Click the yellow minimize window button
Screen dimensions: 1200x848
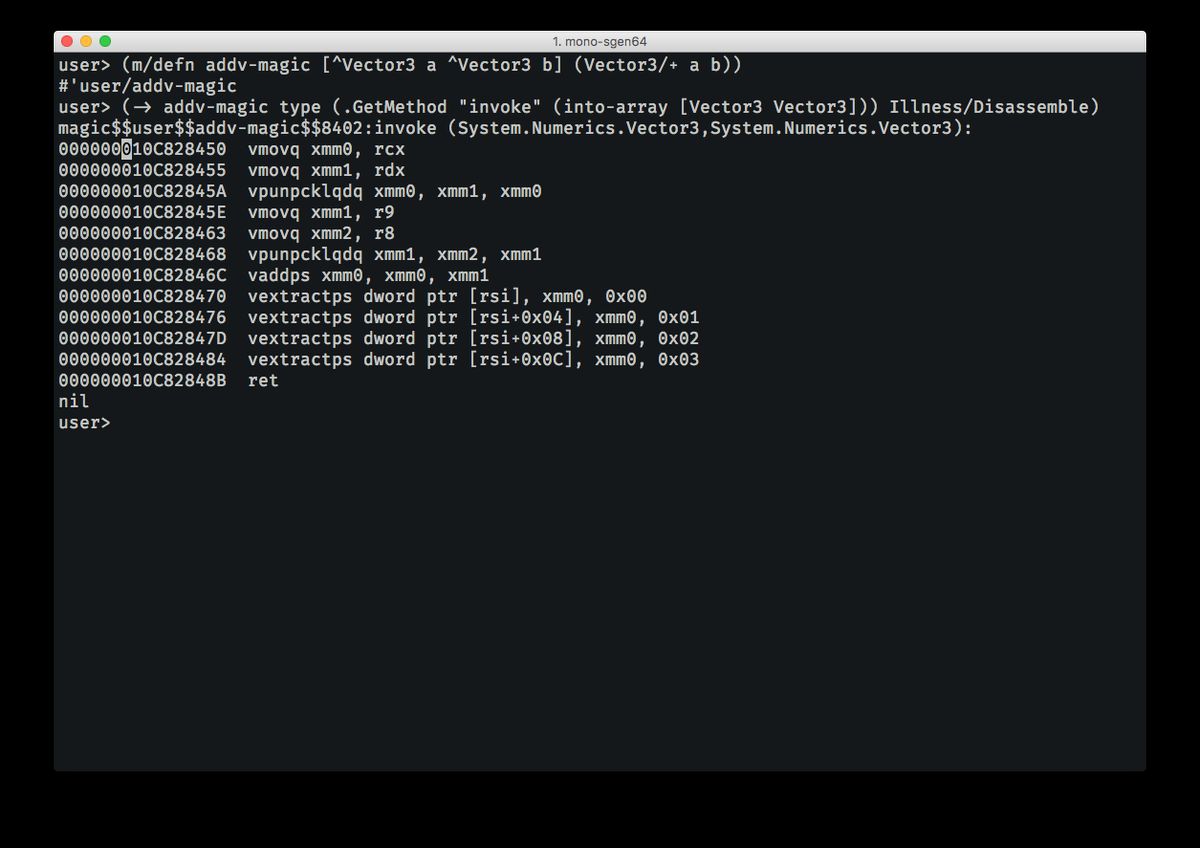(86, 41)
